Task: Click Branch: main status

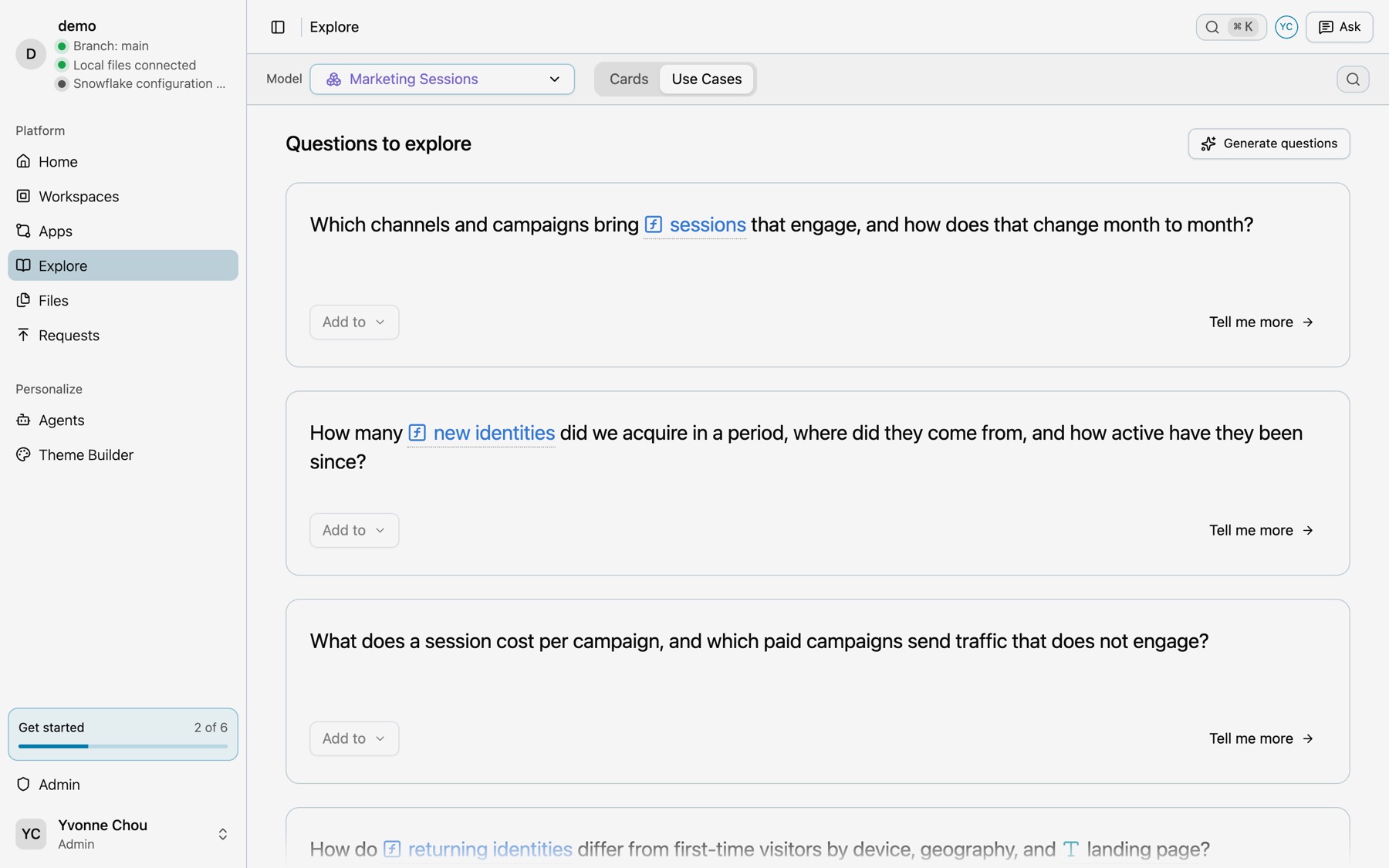Action: [x=110, y=46]
